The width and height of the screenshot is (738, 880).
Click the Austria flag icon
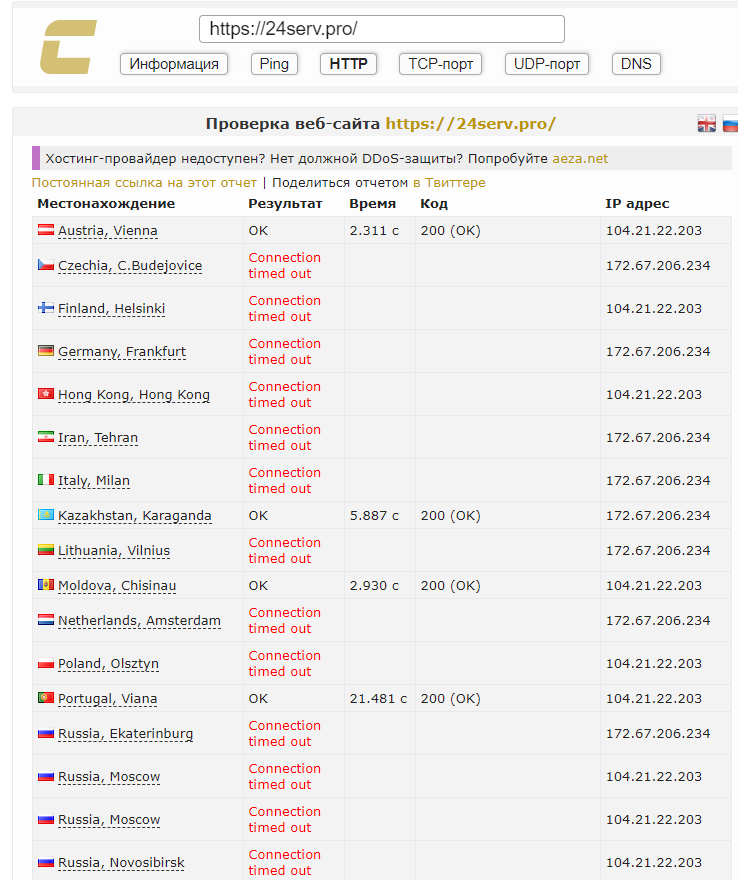click(45, 230)
